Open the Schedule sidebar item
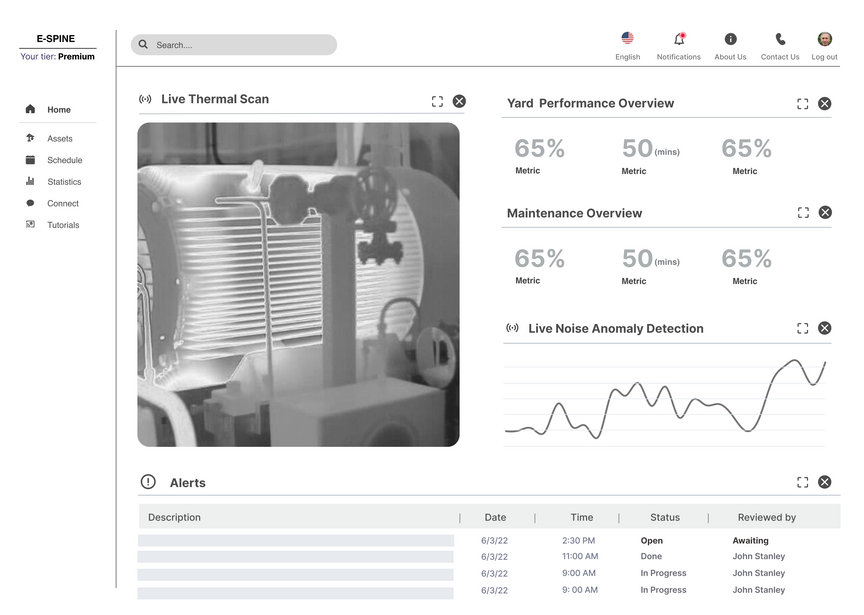The height and width of the screenshot is (615, 864). [64, 160]
